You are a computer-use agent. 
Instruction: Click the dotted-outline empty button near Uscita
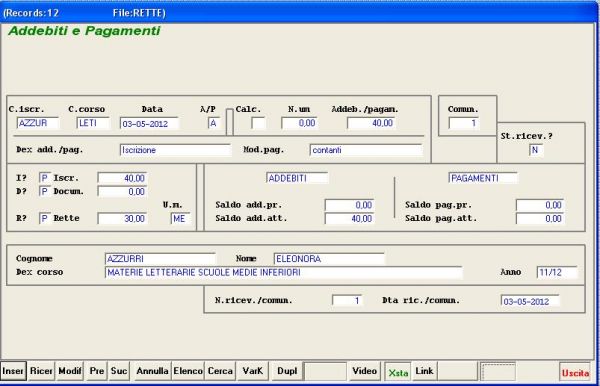[x=498, y=372]
